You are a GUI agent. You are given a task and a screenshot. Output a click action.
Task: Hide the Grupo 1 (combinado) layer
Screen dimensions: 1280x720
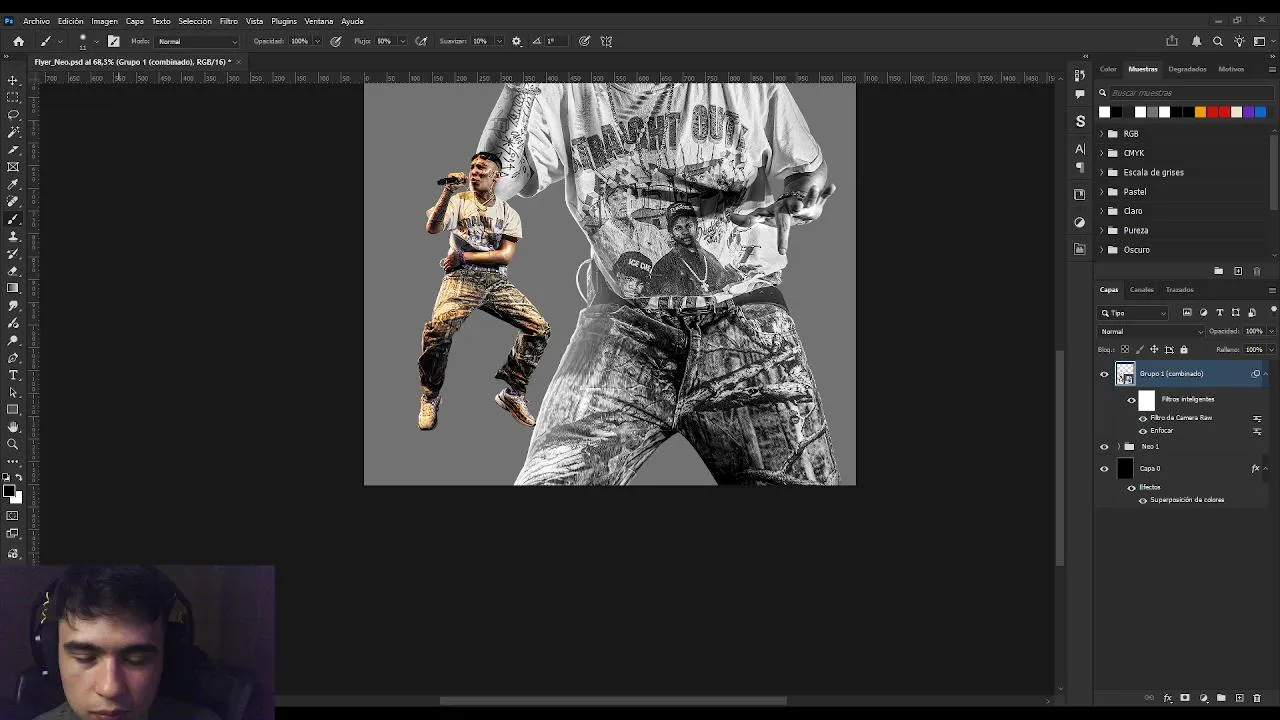pyautogui.click(x=1104, y=374)
